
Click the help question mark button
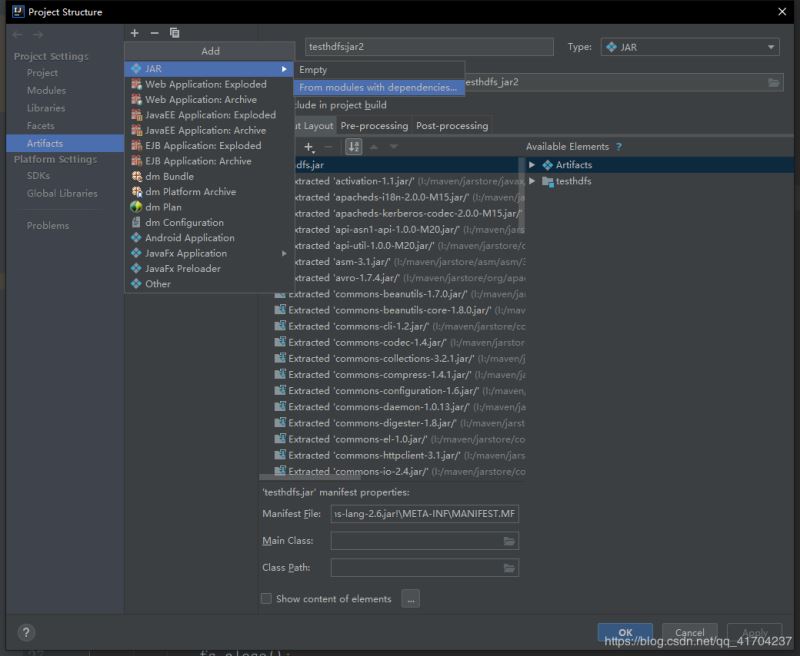26,632
